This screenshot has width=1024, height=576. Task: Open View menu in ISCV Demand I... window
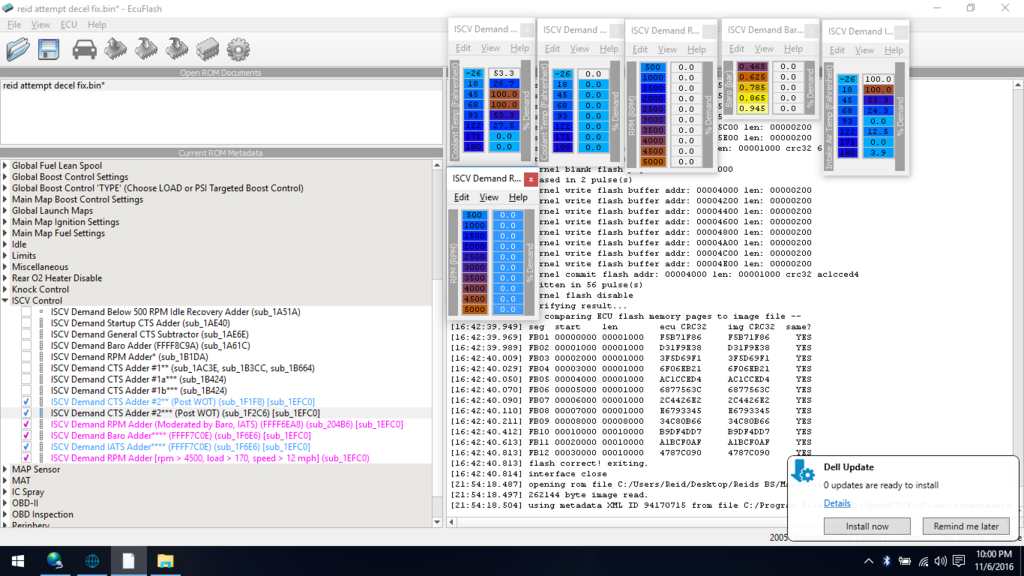point(864,50)
